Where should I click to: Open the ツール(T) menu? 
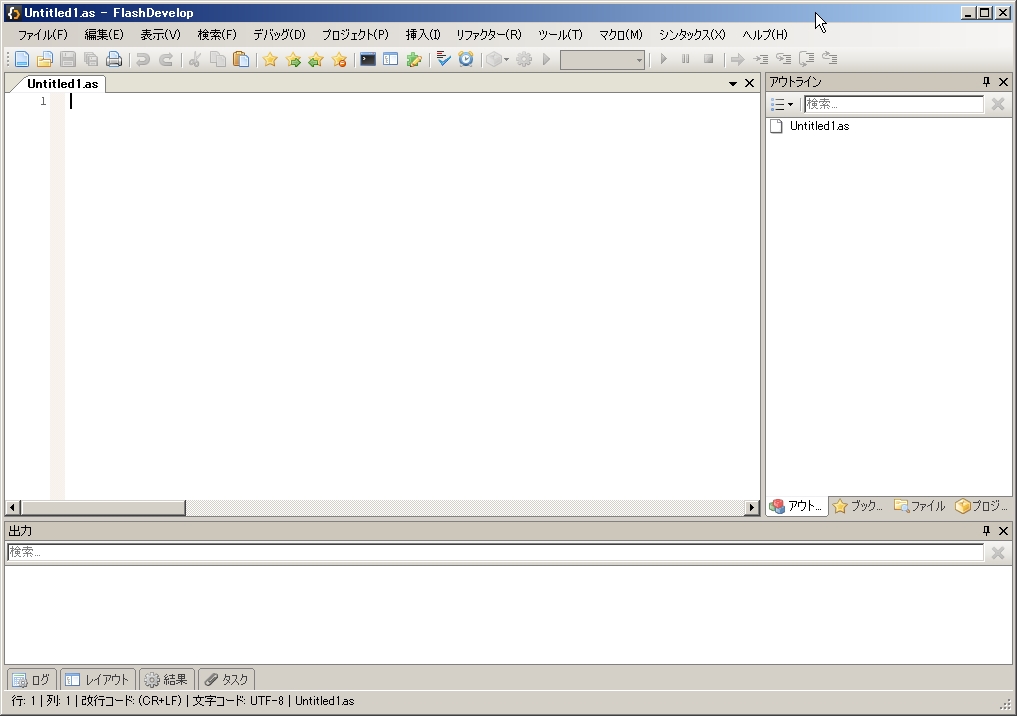point(560,35)
